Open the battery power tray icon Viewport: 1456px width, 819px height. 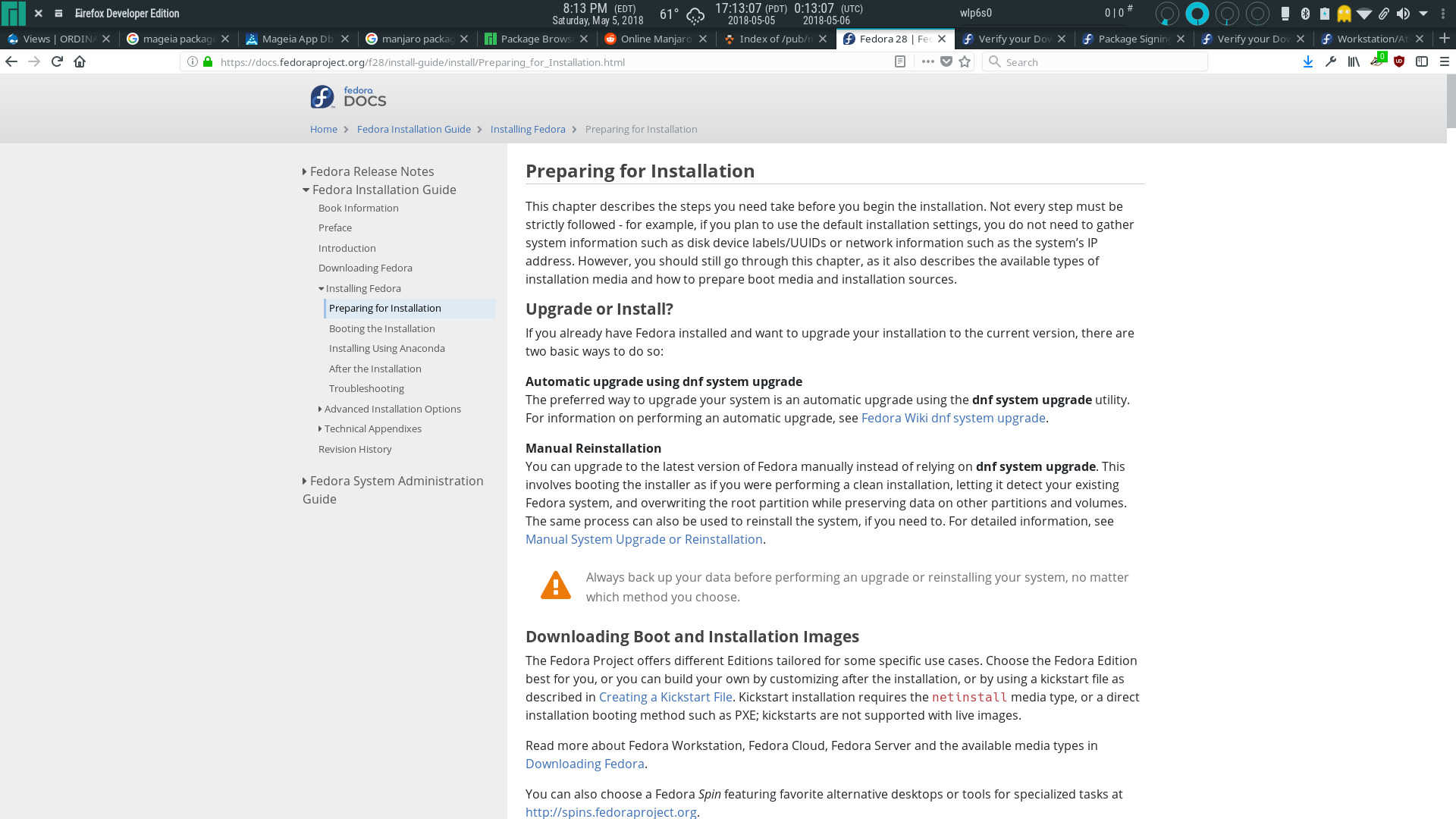pyautogui.click(x=1324, y=13)
